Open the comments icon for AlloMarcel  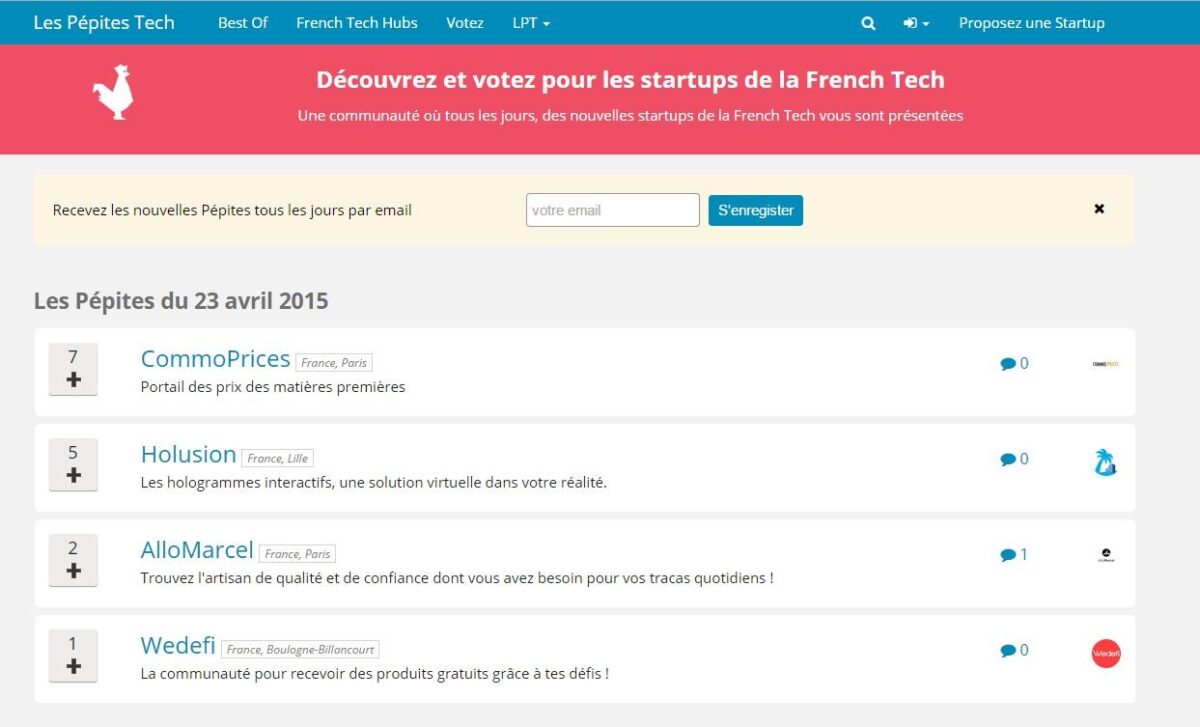tap(1008, 555)
